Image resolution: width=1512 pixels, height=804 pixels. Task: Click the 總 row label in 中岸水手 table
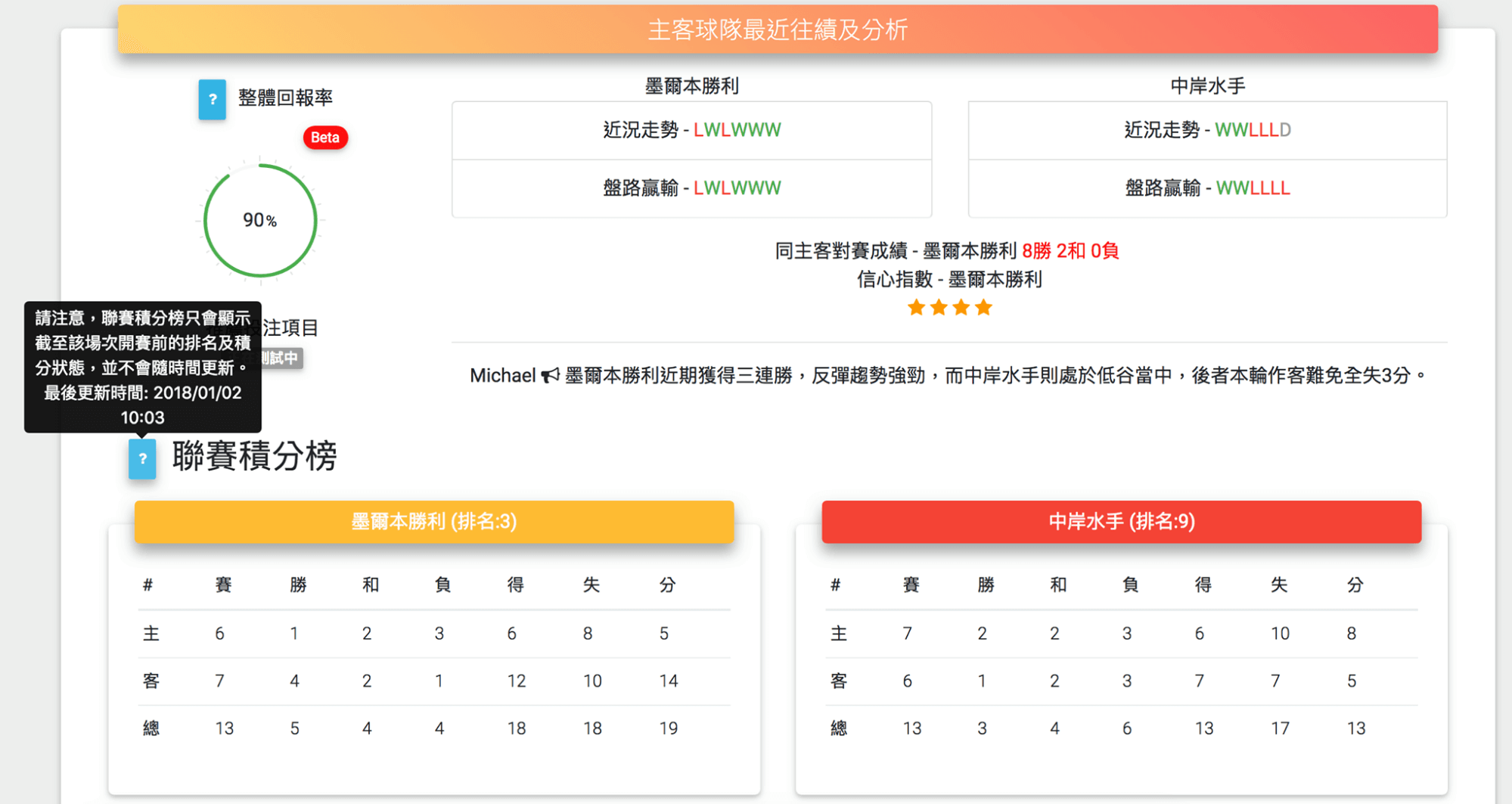coord(839,728)
